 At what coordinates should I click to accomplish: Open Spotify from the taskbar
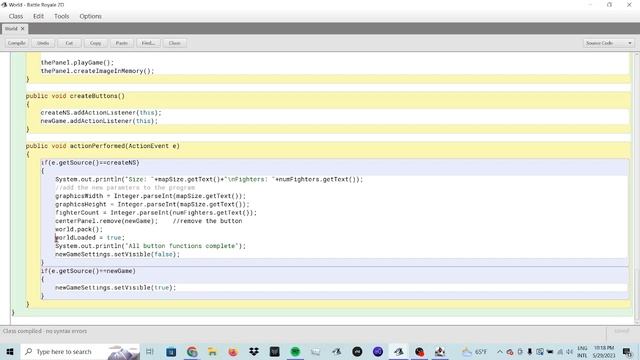tap(295, 351)
